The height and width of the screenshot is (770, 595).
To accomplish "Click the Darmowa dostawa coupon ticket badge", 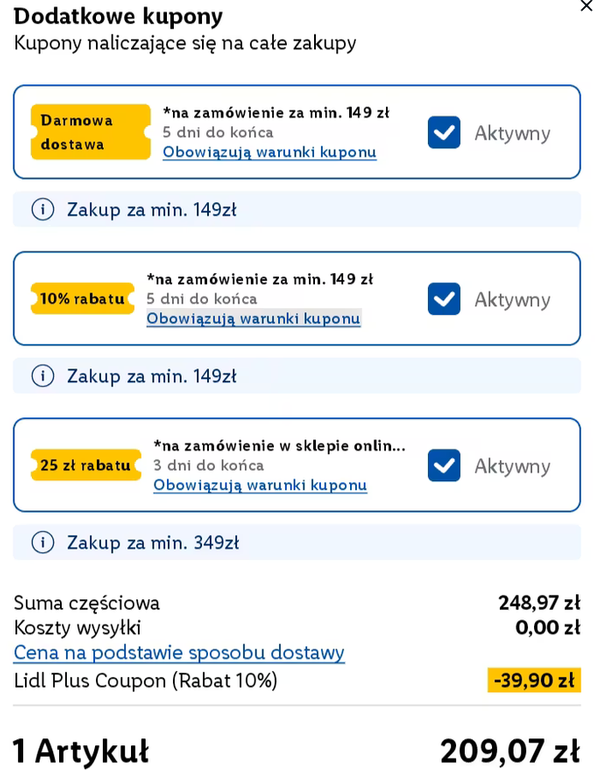I will tap(91, 132).
